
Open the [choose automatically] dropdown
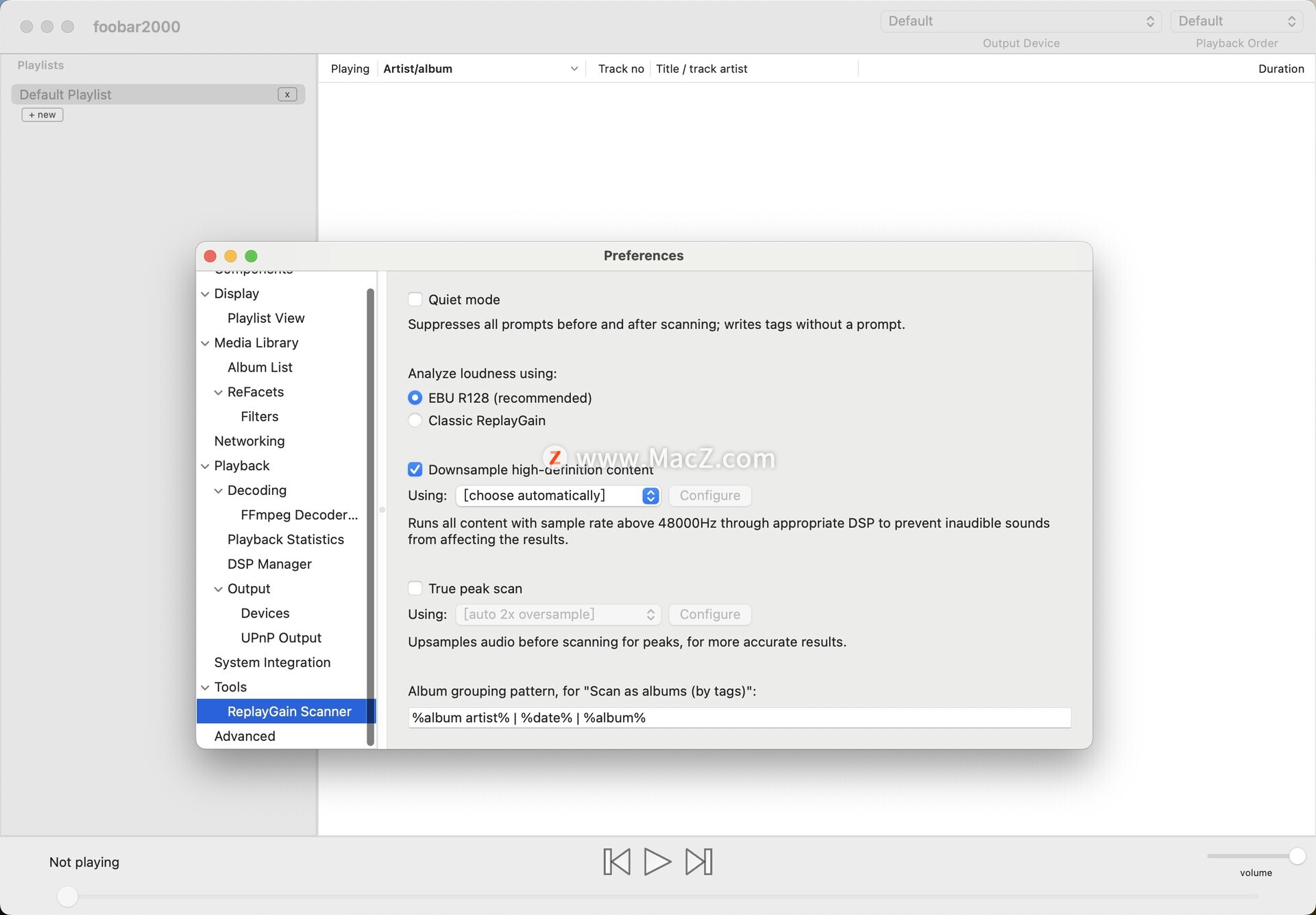[558, 496]
